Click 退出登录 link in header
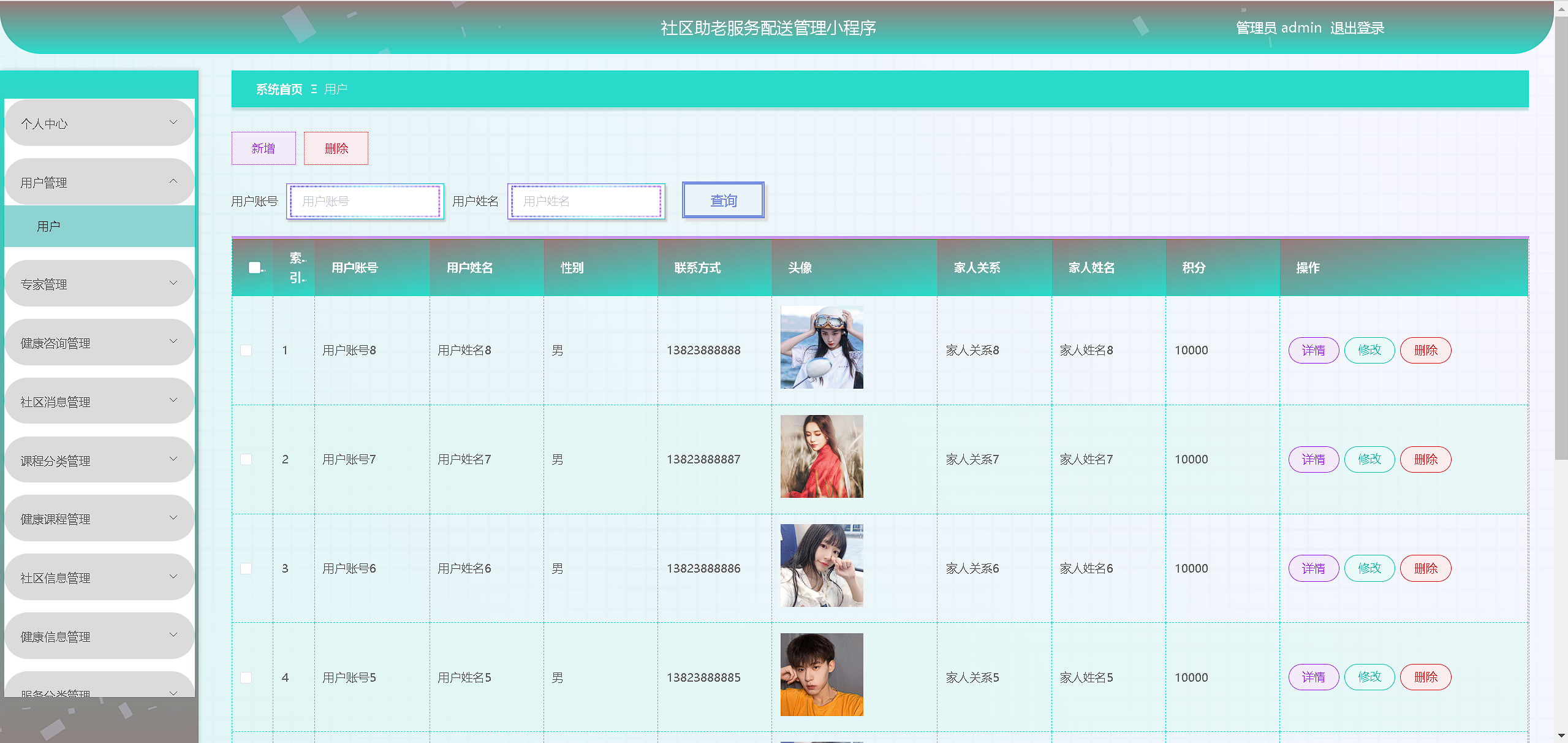1568x743 pixels. (x=1357, y=28)
